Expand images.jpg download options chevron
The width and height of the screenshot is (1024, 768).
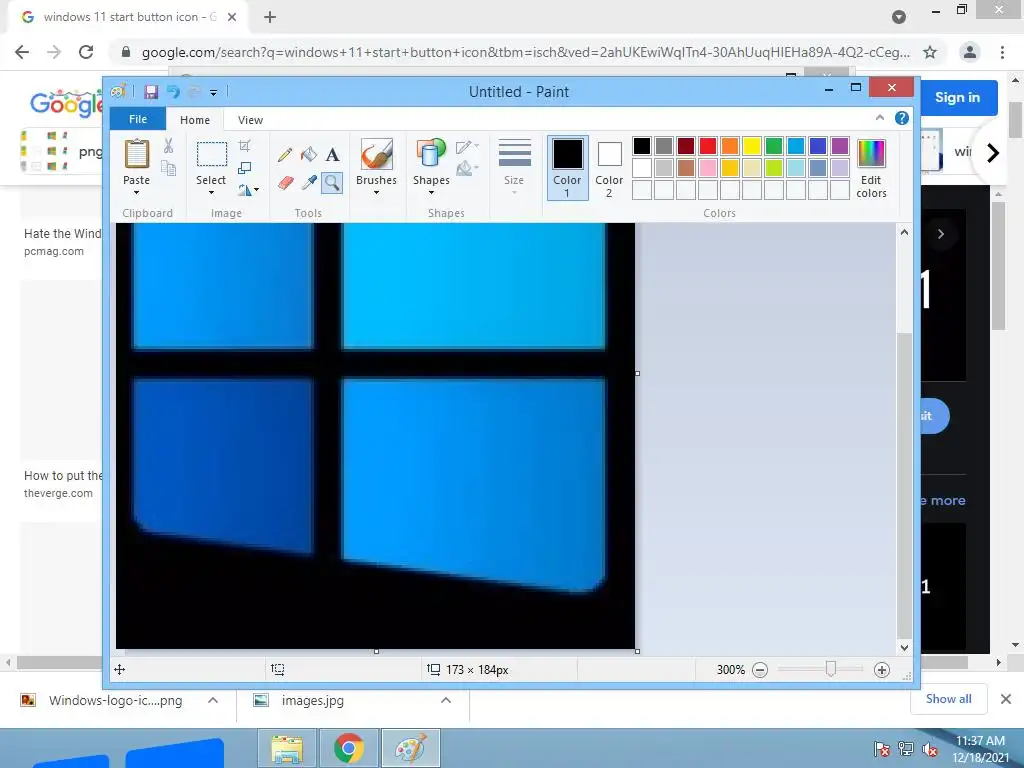point(446,700)
